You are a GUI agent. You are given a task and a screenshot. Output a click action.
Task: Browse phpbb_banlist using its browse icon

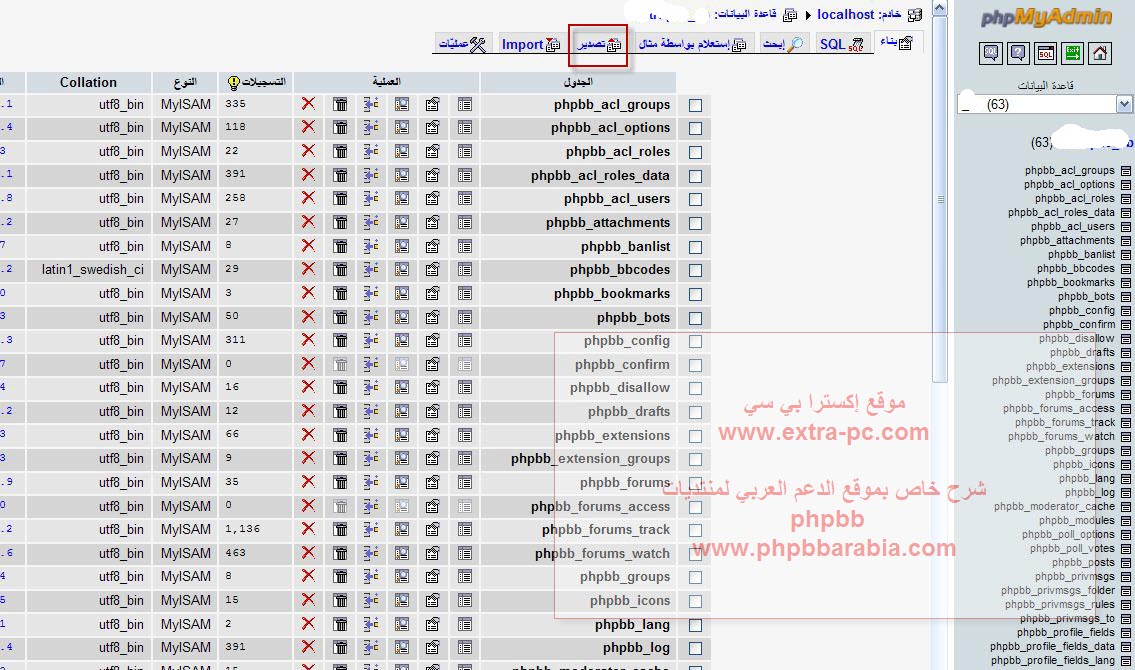tap(465, 246)
